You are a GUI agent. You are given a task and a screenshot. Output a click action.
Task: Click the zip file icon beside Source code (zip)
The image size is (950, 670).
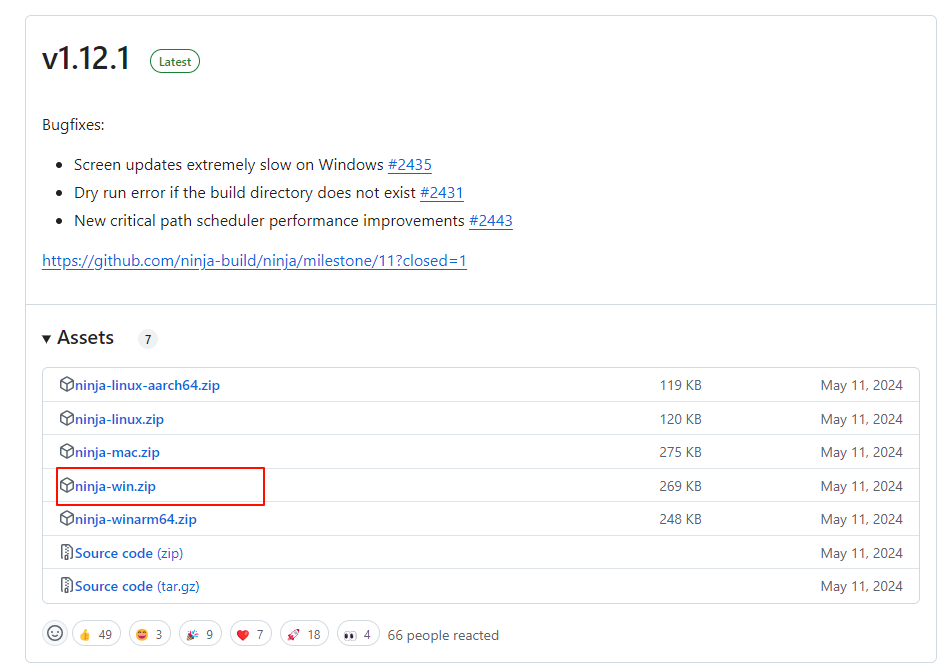tap(67, 553)
